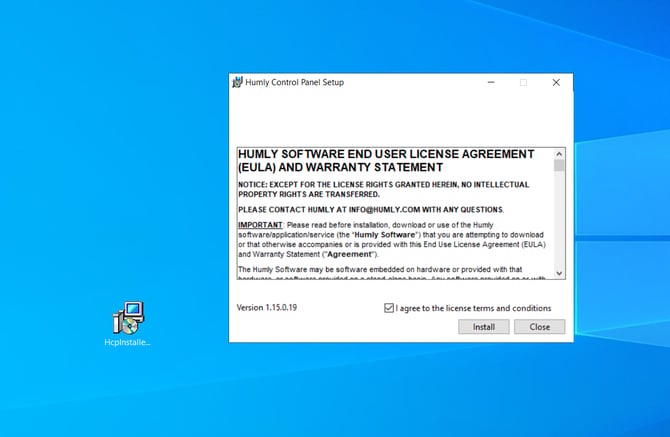Close the setup window with X
Screen dimensions: 670x437
click(556, 82)
